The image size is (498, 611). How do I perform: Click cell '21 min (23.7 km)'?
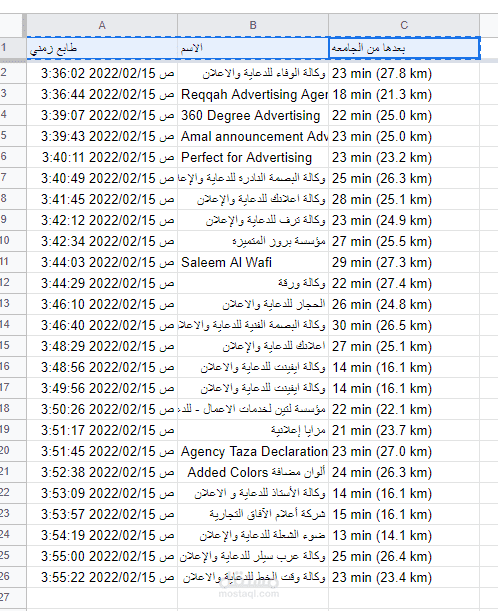coord(404,431)
